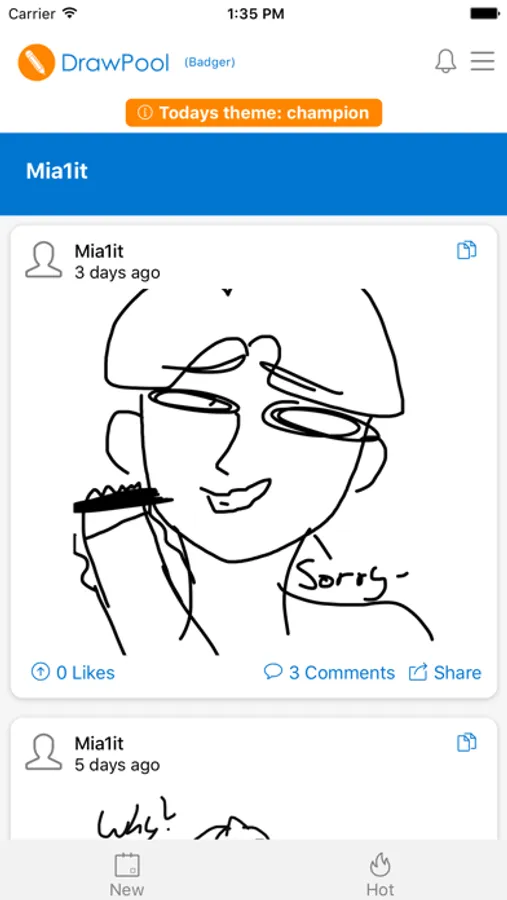Open the second post's Mia1it avatar

click(44, 752)
